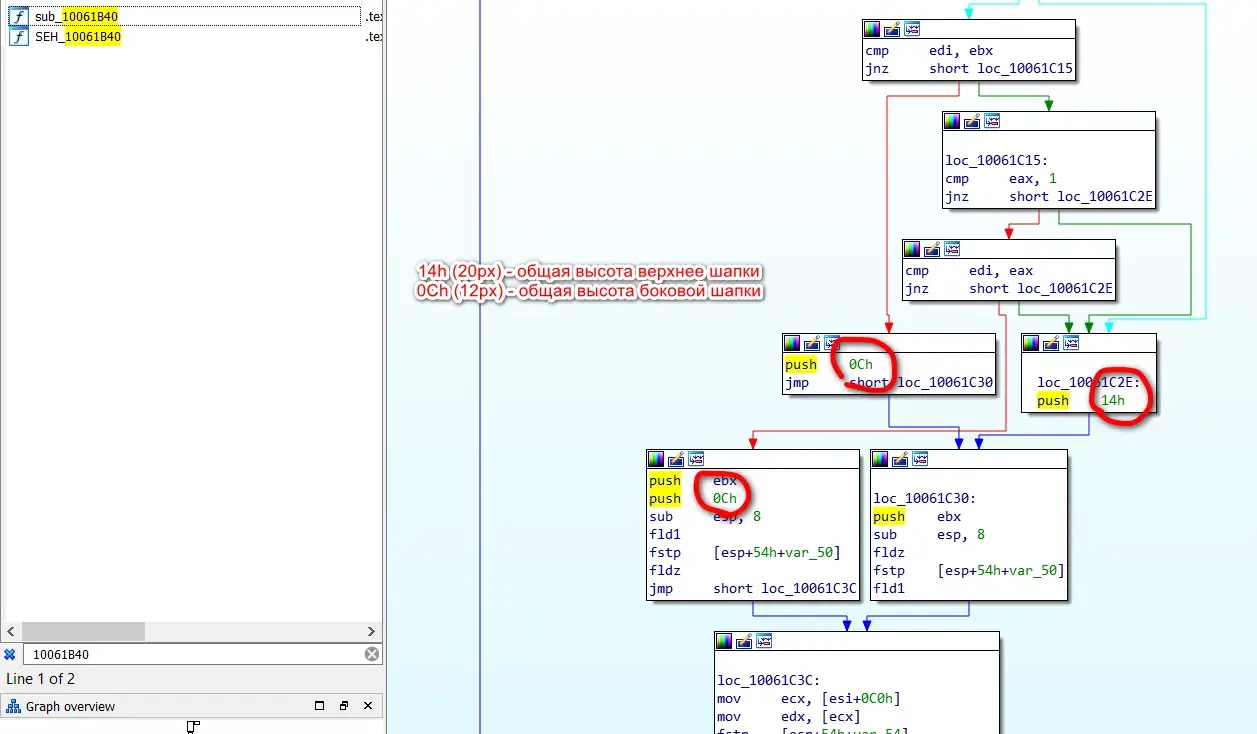This screenshot has width=1257, height=734.
Task: Set node color on the loc_10061C30 node
Action: (x=880, y=459)
